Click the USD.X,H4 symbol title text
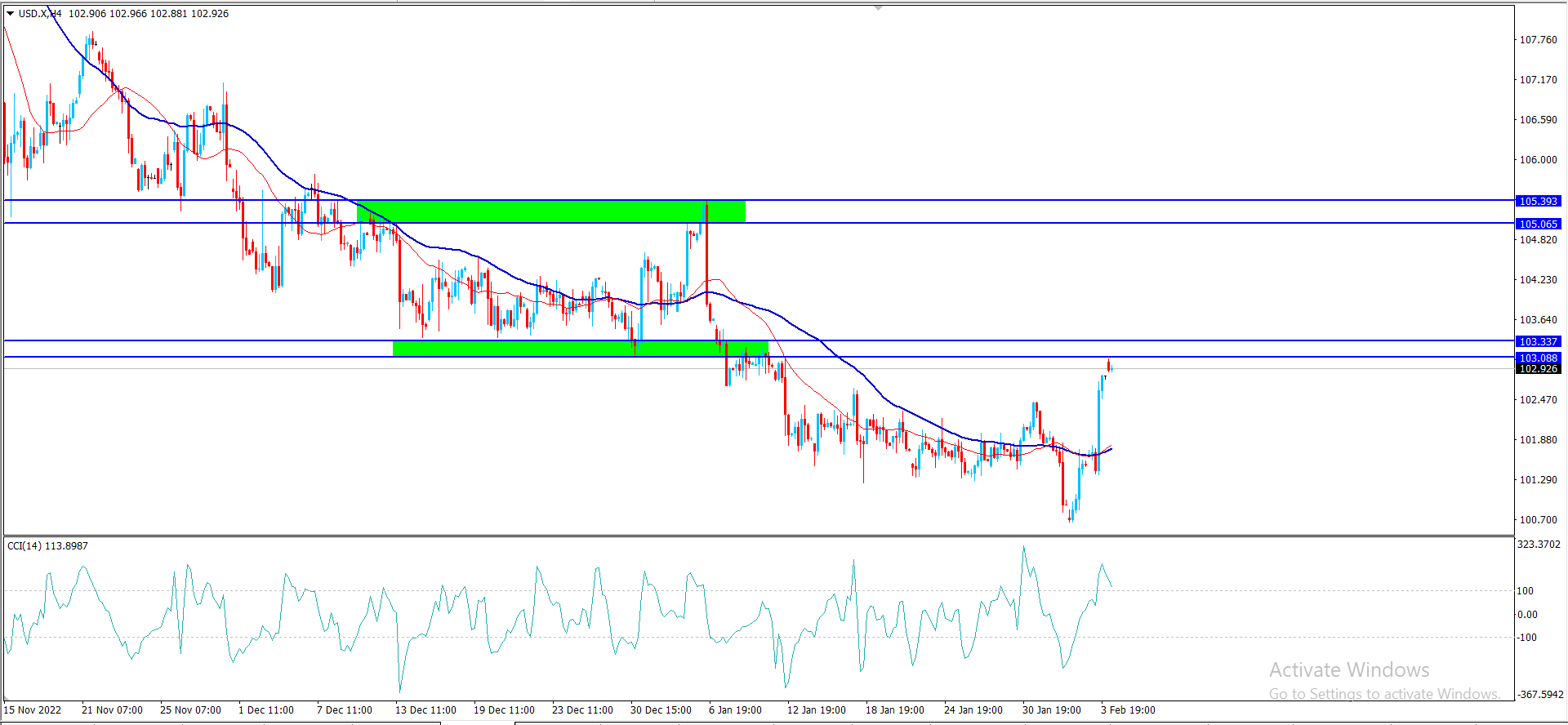 (40, 14)
